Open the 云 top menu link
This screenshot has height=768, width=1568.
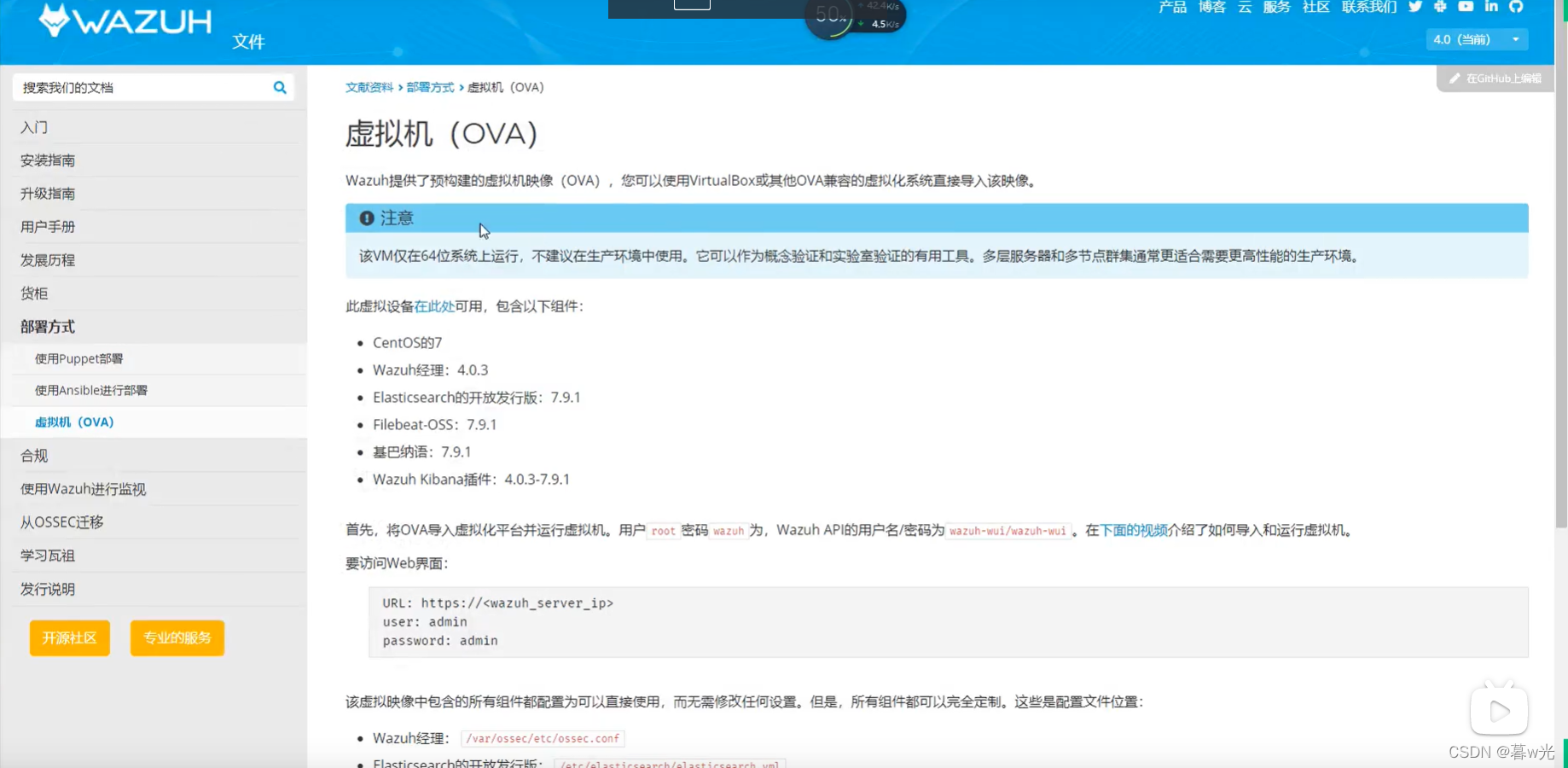point(1245,7)
